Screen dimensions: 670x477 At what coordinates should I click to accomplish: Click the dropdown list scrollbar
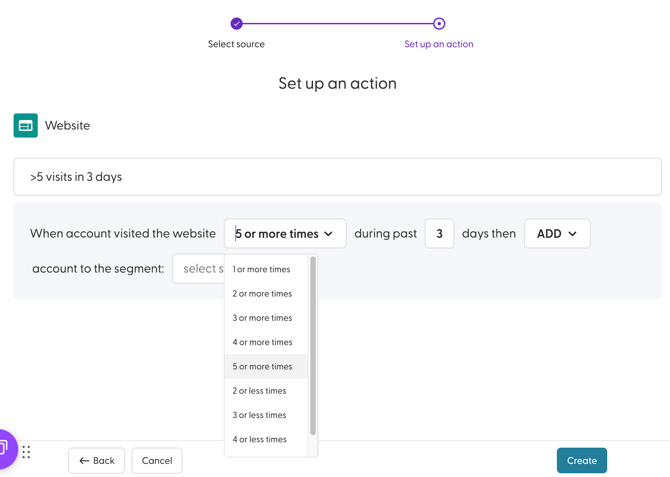pyautogui.click(x=313, y=345)
